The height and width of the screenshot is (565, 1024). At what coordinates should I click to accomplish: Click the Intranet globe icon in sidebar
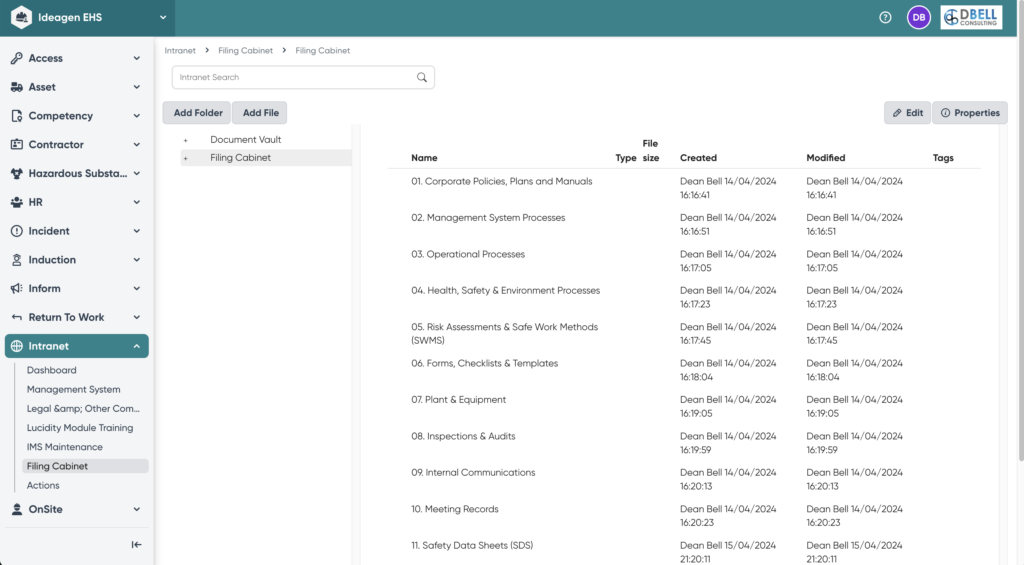[x=16, y=346]
